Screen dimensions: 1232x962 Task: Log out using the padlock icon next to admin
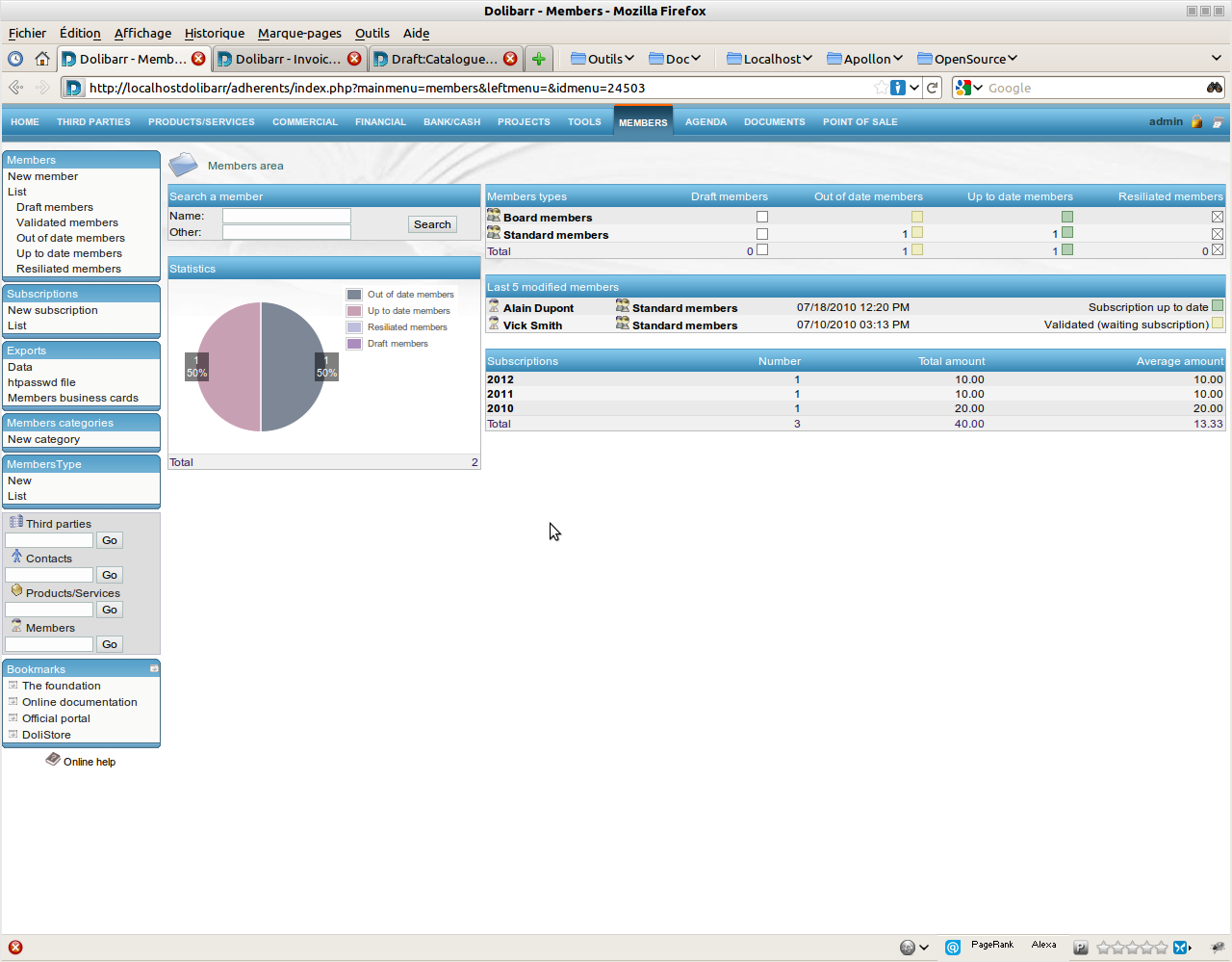pos(1196,122)
